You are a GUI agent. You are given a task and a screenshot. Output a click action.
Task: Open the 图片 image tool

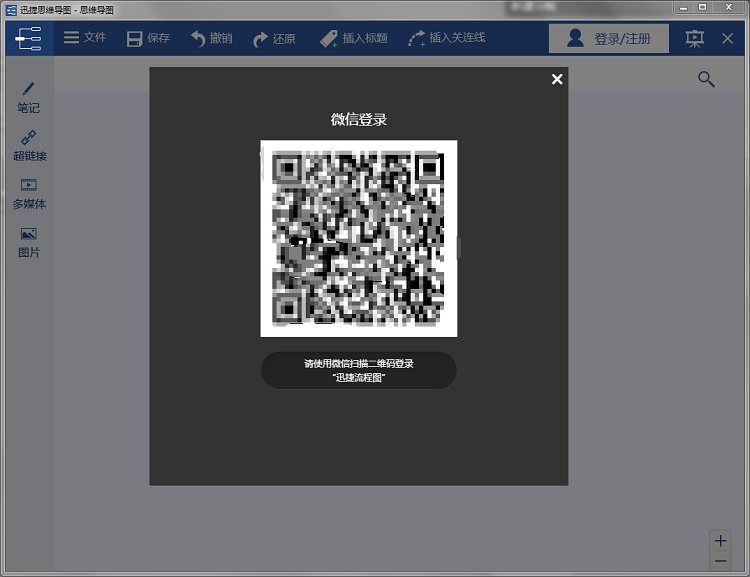tap(29, 243)
